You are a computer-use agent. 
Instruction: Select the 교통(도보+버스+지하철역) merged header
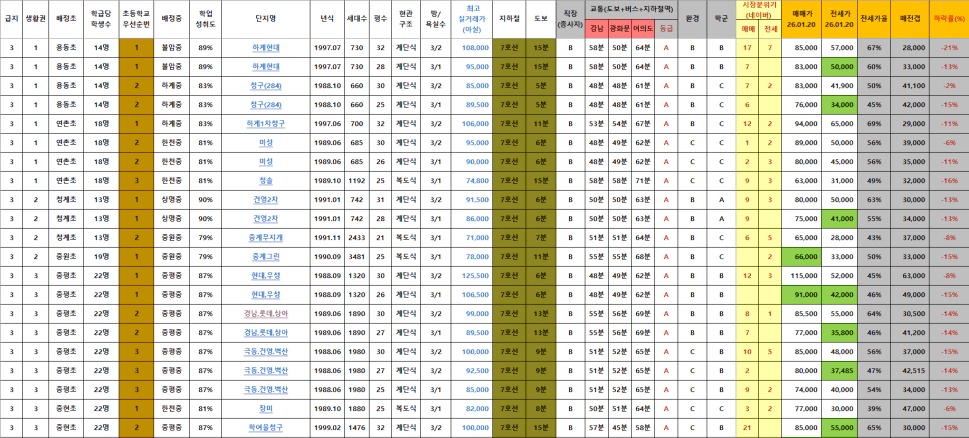tap(630, 10)
